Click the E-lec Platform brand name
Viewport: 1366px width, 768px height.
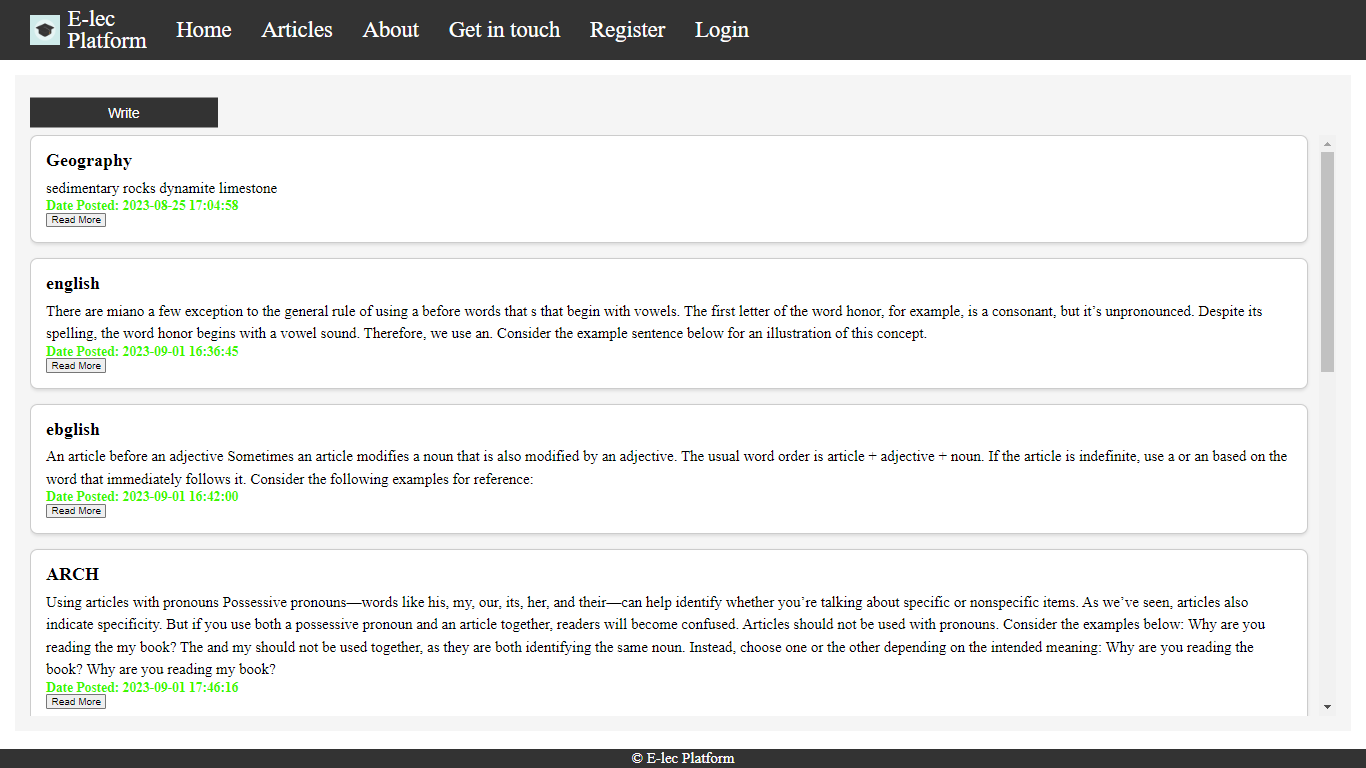(106, 30)
